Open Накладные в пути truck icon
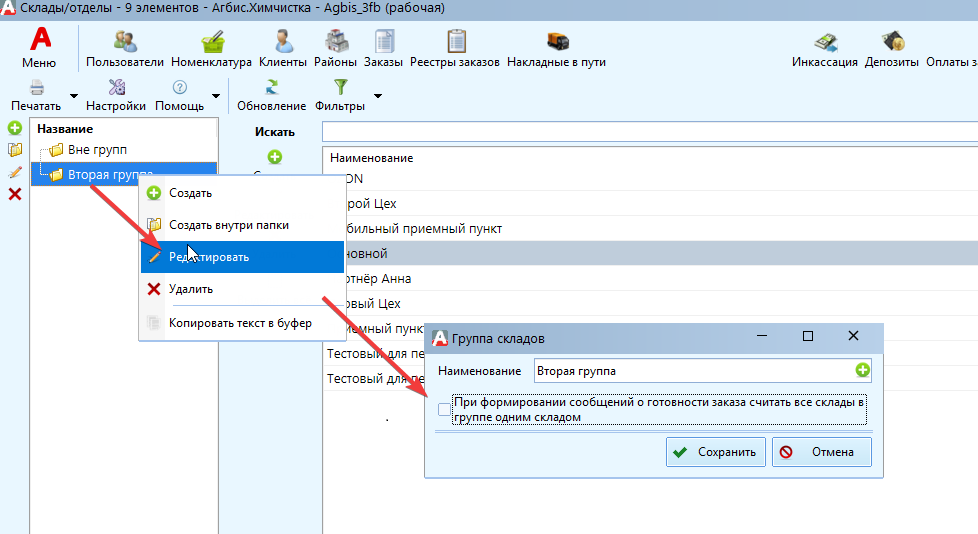The image size is (978, 534). (558, 42)
